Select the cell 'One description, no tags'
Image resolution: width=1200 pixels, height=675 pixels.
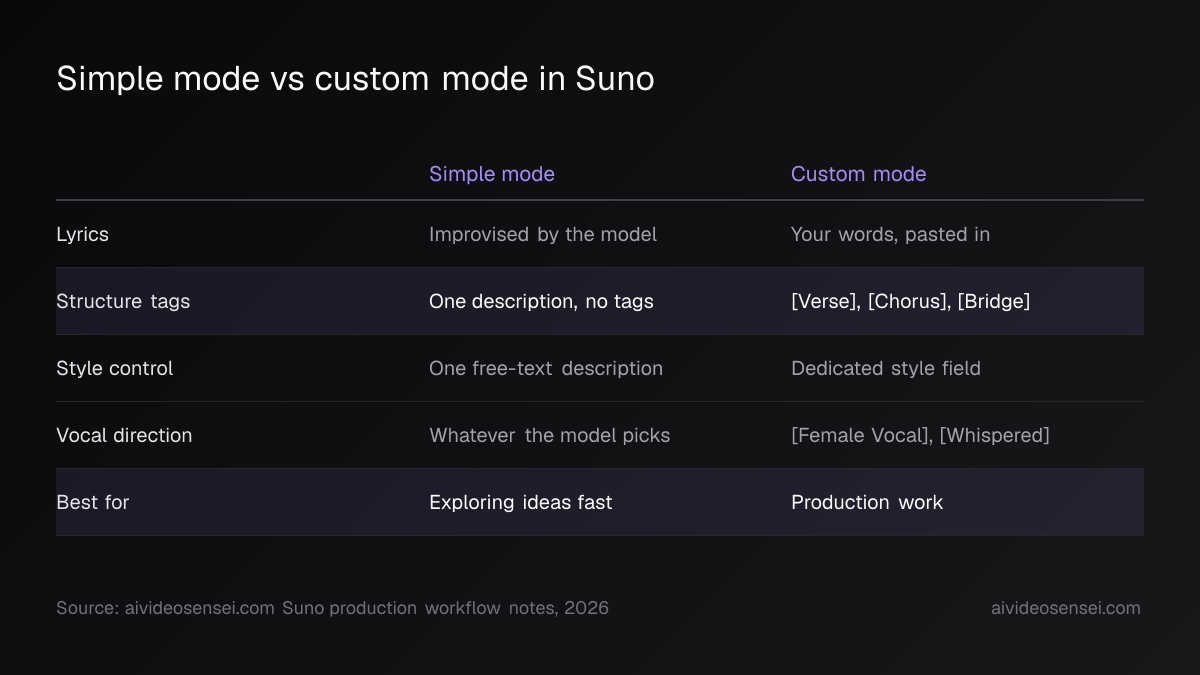[541, 301]
